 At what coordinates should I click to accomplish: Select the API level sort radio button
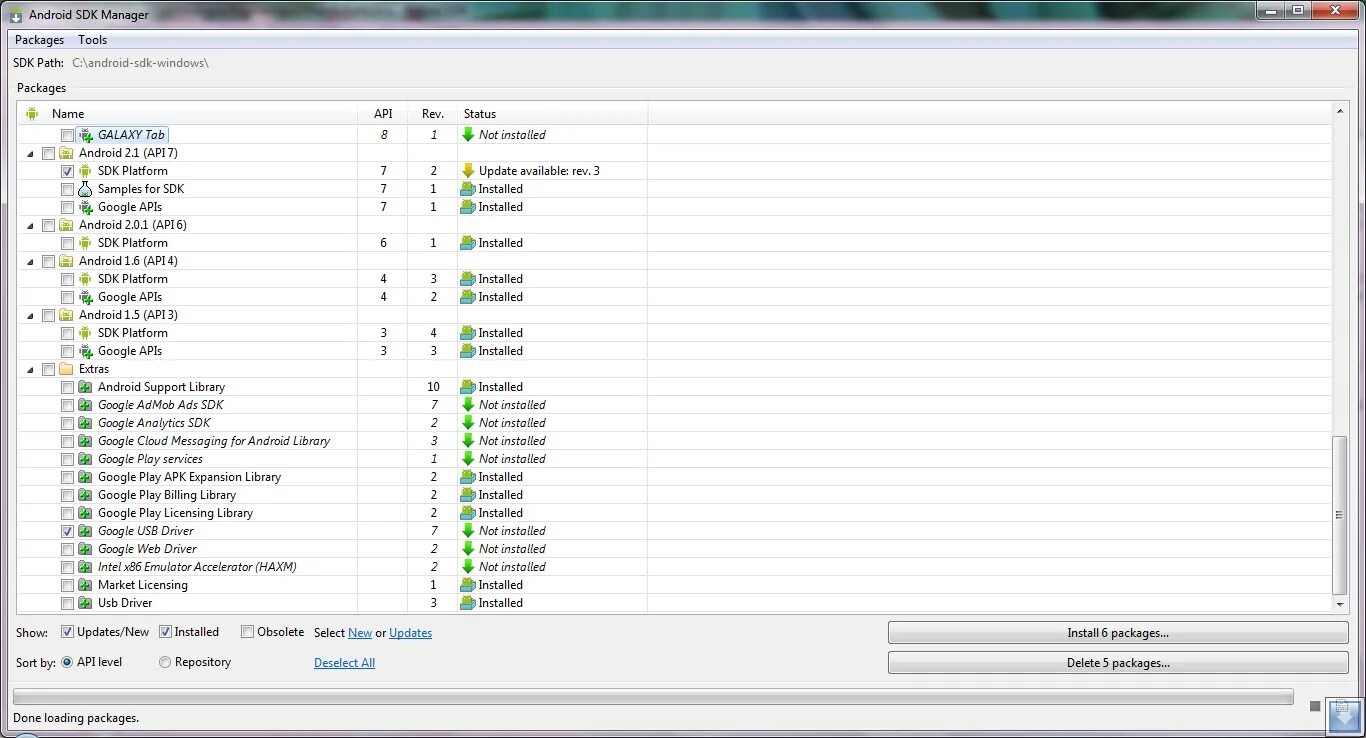coord(67,662)
